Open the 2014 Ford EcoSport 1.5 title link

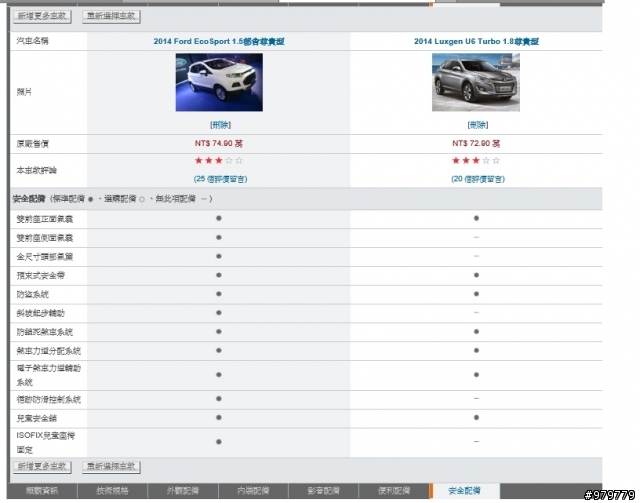pos(219,41)
